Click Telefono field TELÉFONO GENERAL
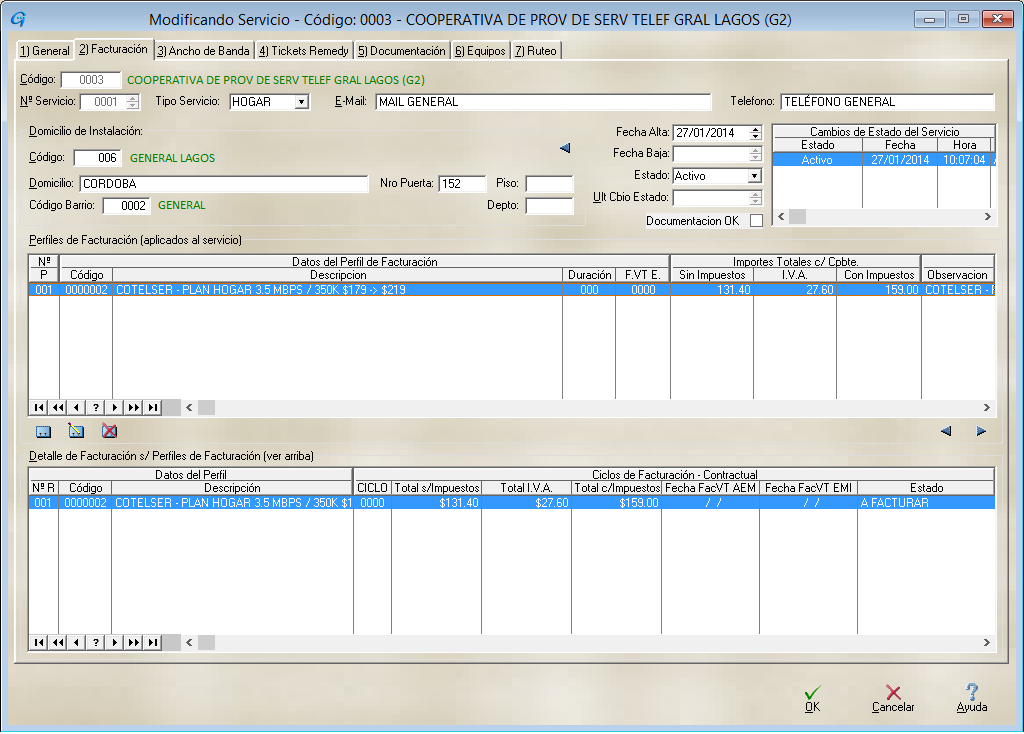 (887, 103)
